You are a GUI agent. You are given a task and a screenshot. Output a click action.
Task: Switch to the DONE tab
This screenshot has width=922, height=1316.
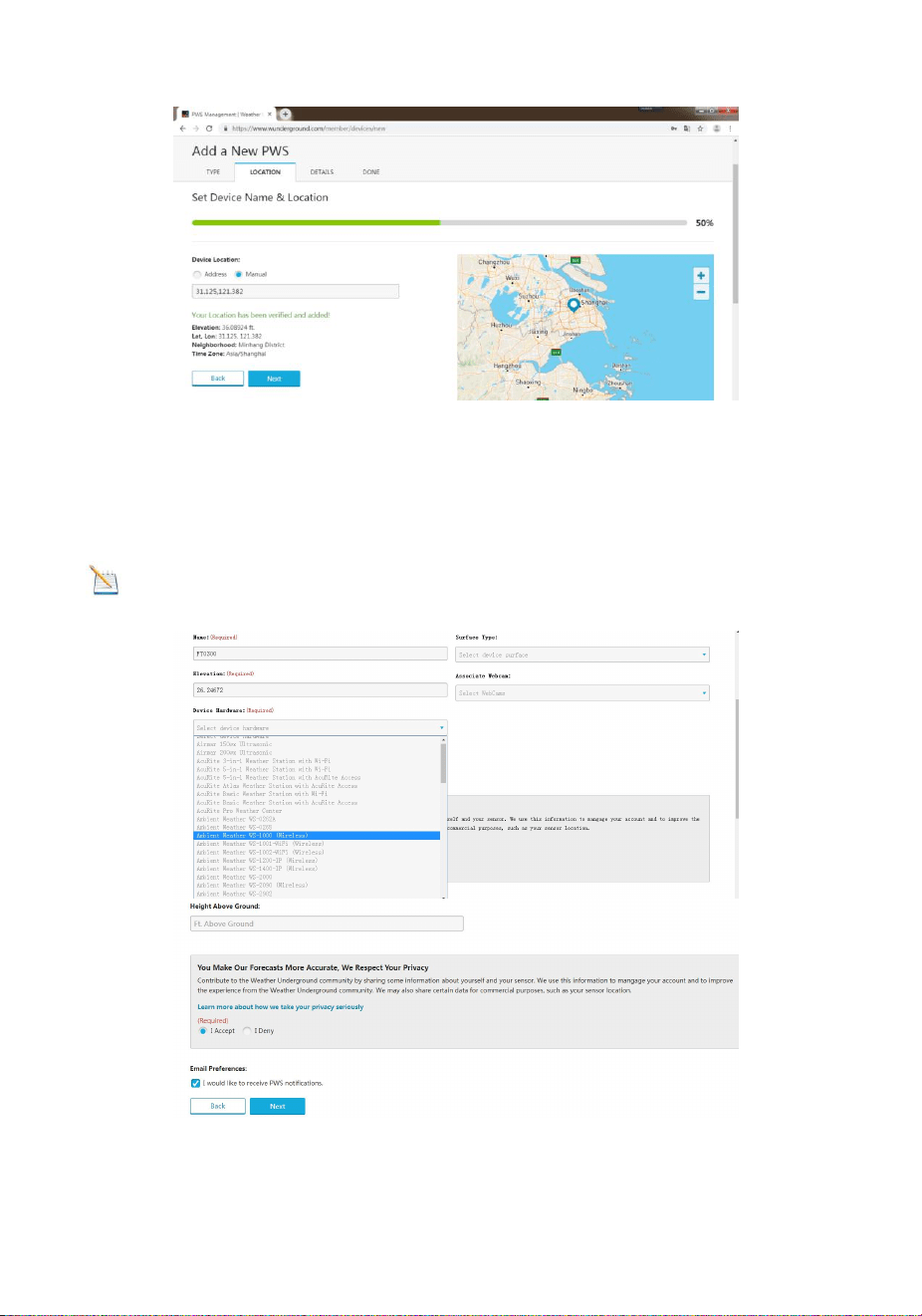pyautogui.click(x=371, y=172)
